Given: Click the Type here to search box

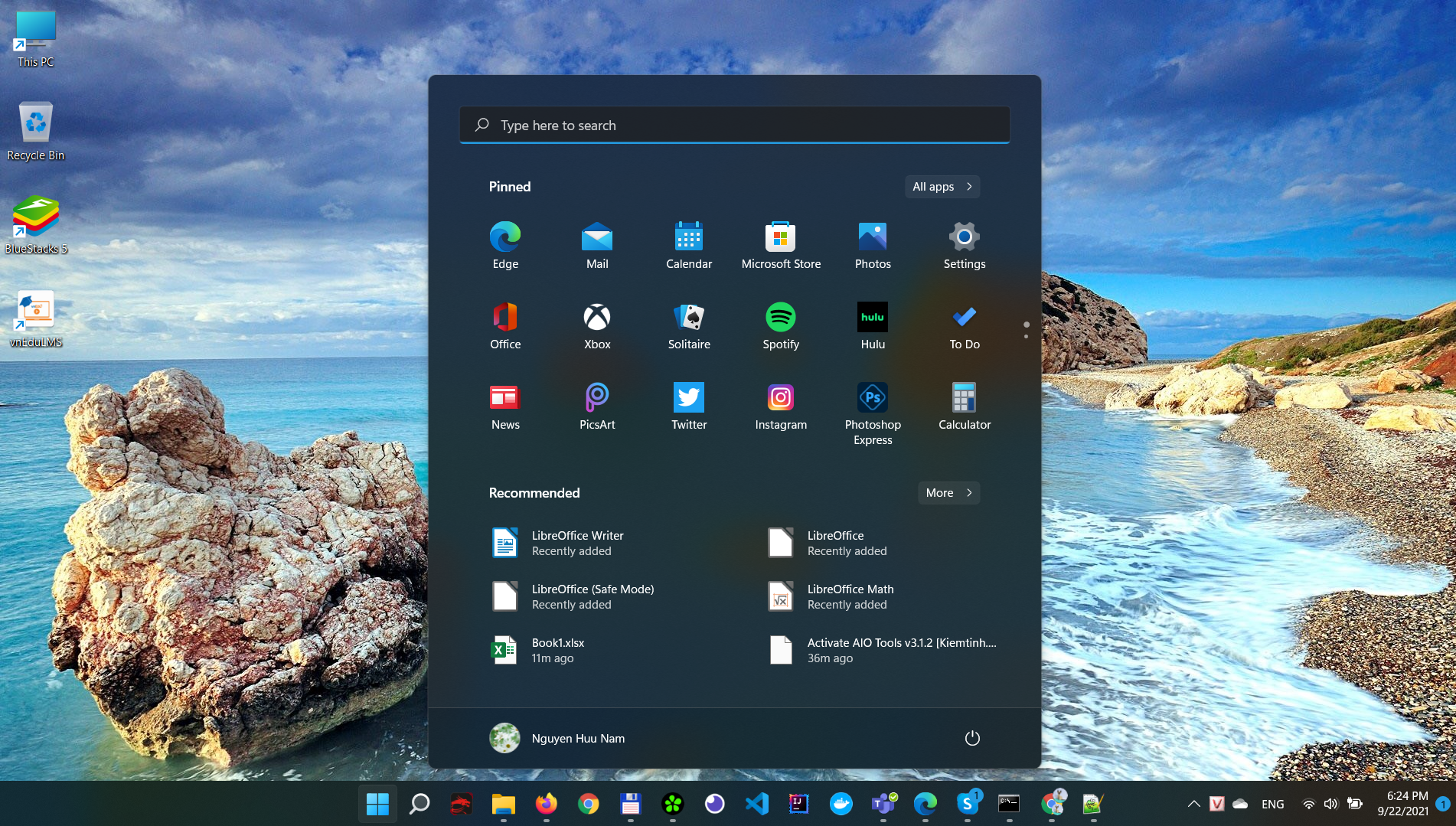Looking at the screenshot, I should [x=735, y=126].
